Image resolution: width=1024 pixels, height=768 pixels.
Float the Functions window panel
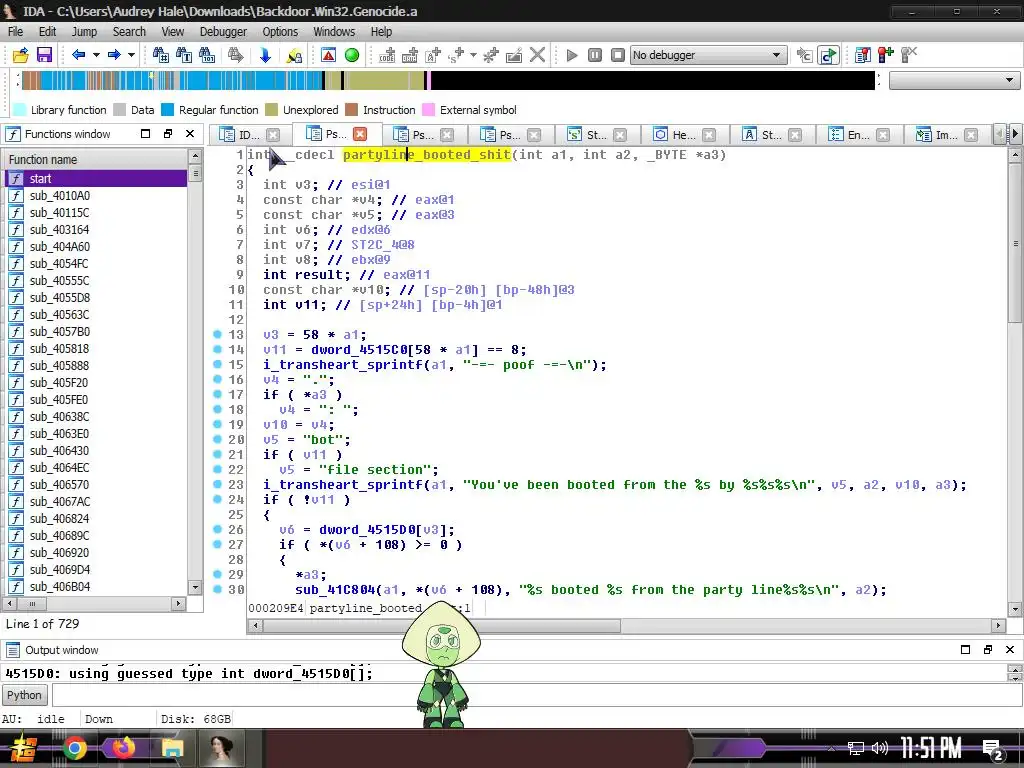pyautogui.click(x=168, y=133)
